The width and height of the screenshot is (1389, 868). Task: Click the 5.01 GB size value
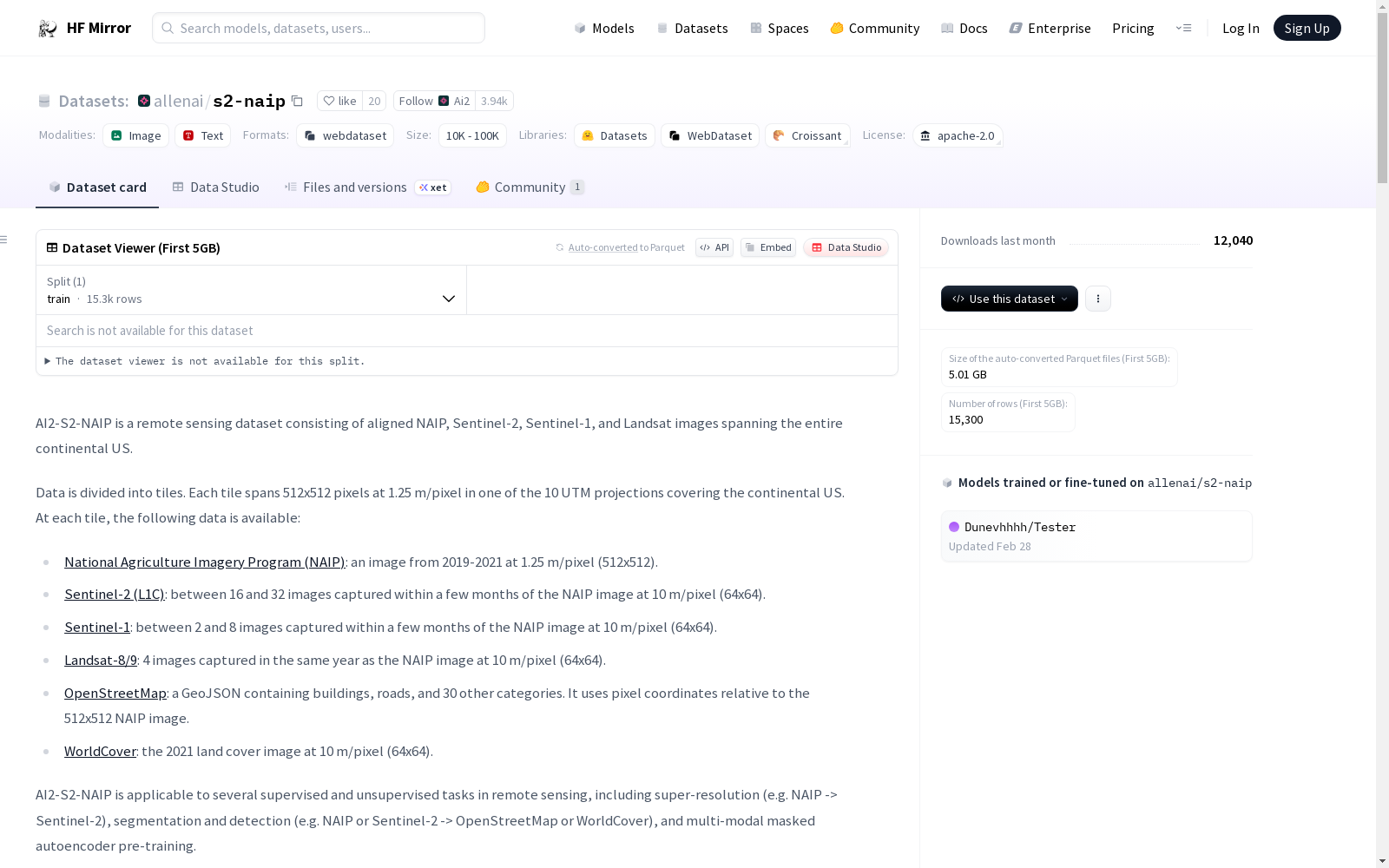pyautogui.click(x=967, y=374)
